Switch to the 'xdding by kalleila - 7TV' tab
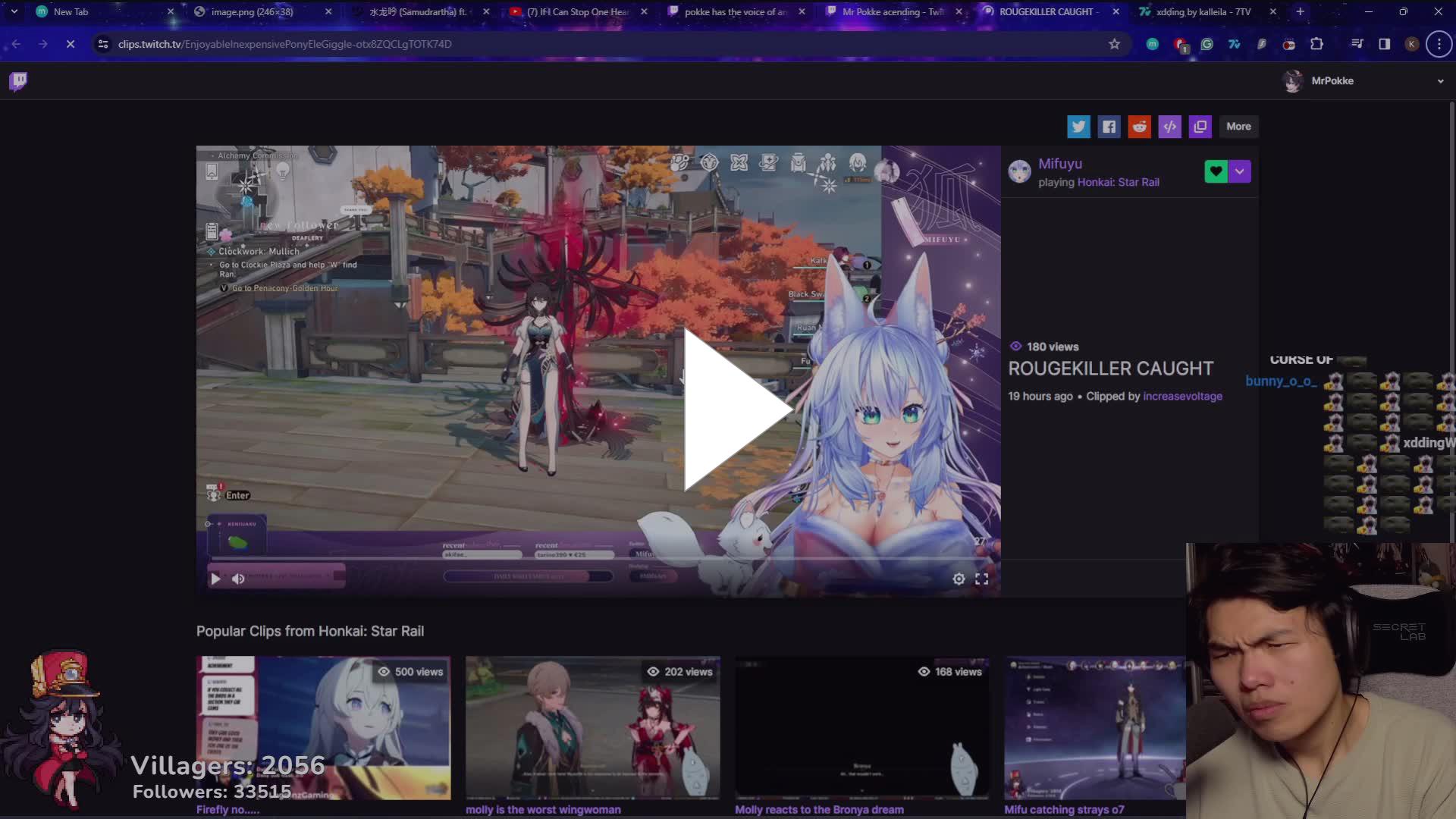Viewport: 1456px width, 819px height. (1198, 11)
